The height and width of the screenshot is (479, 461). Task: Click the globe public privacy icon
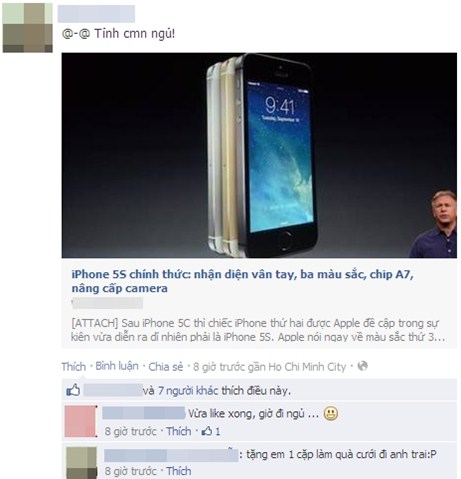point(362,366)
